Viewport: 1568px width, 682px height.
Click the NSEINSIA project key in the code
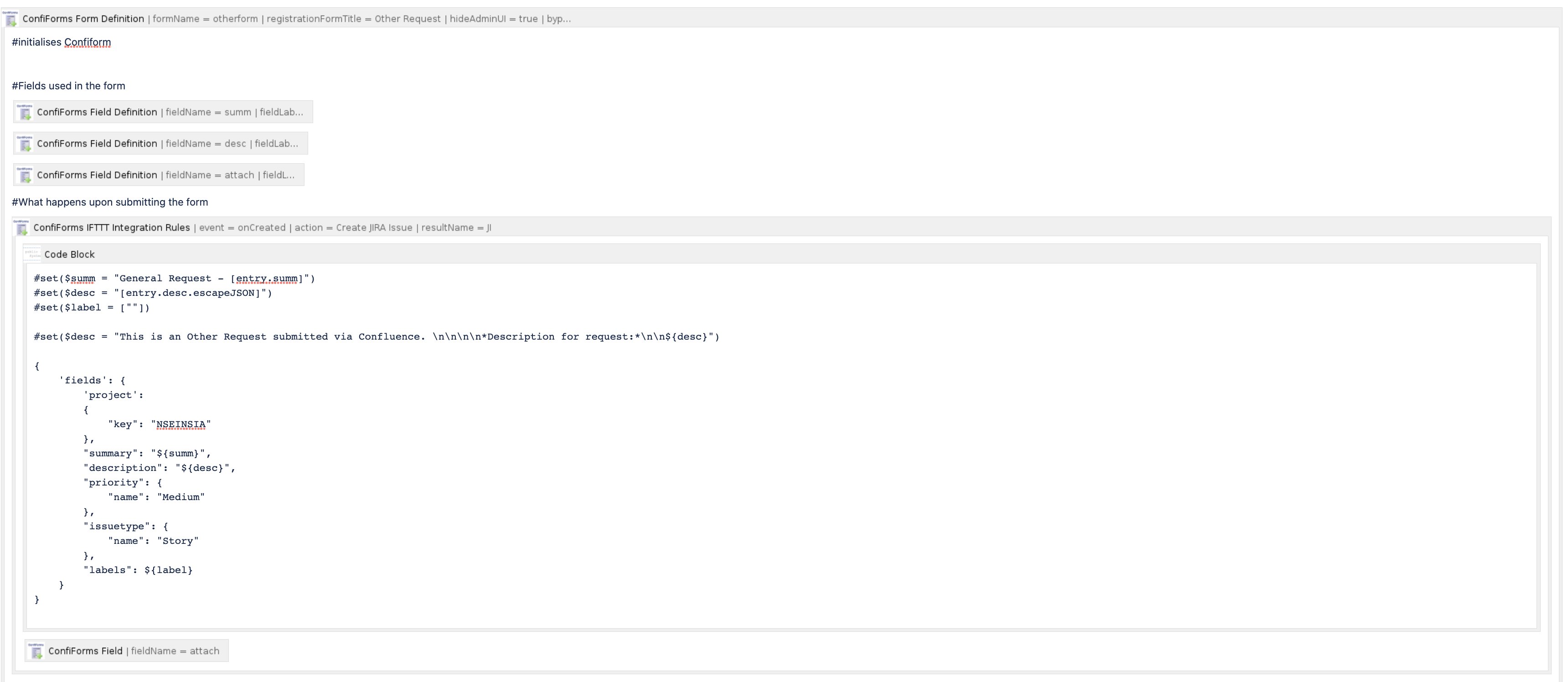[181, 424]
